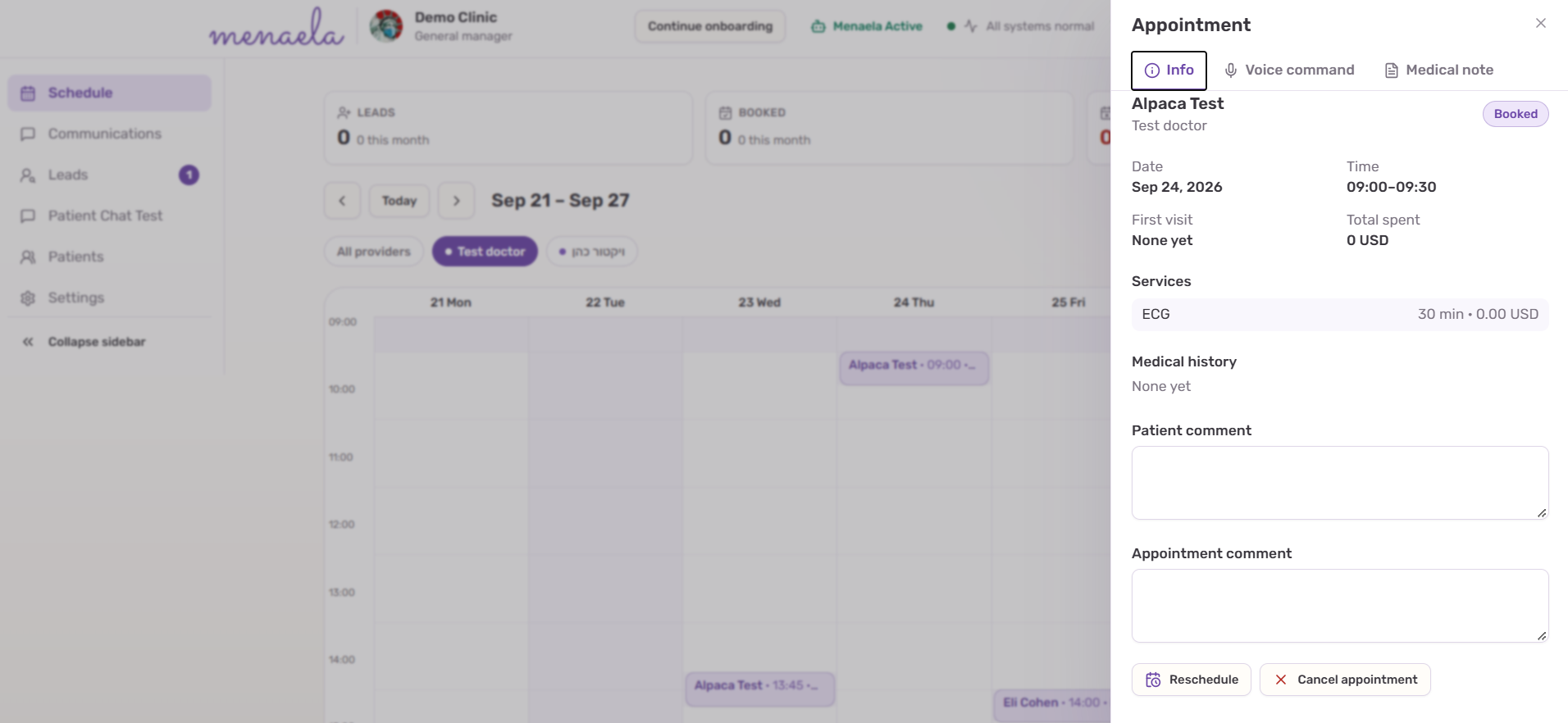This screenshot has width=1568, height=723.
Task: Go to next week arrow
Action: (x=457, y=201)
